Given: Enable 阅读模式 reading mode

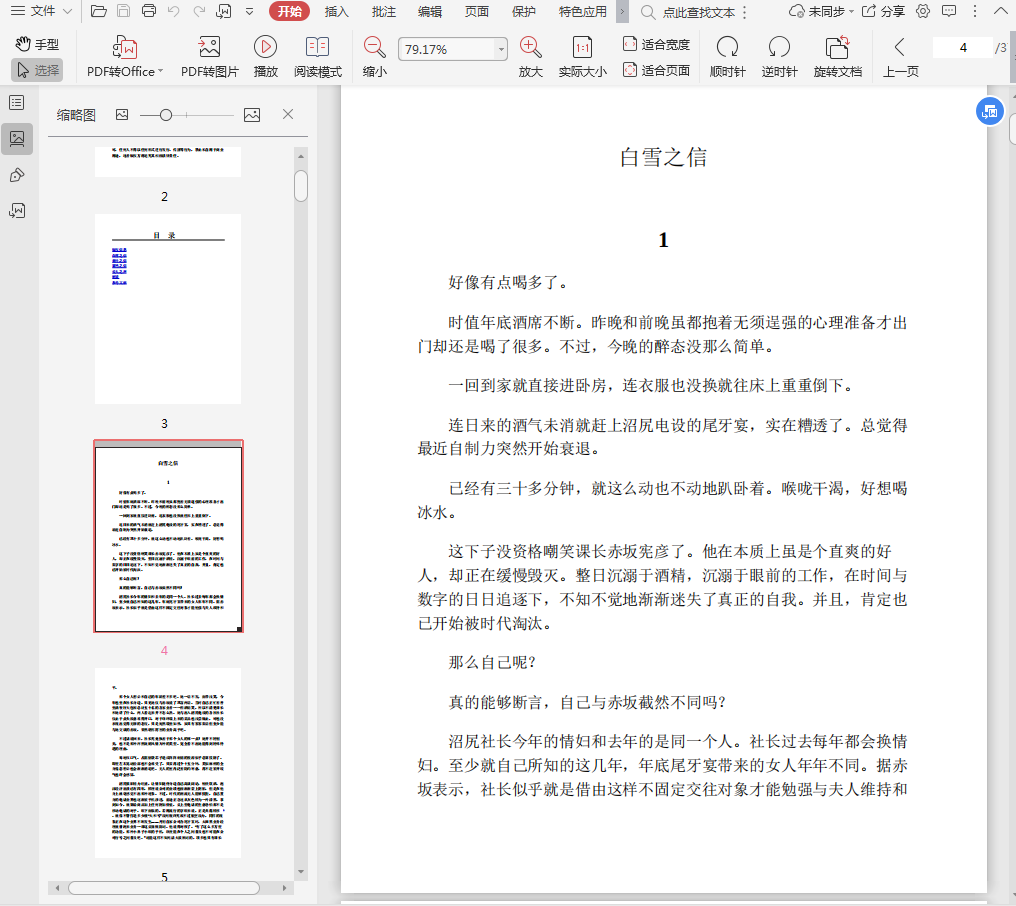Looking at the screenshot, I should [318, 57].
